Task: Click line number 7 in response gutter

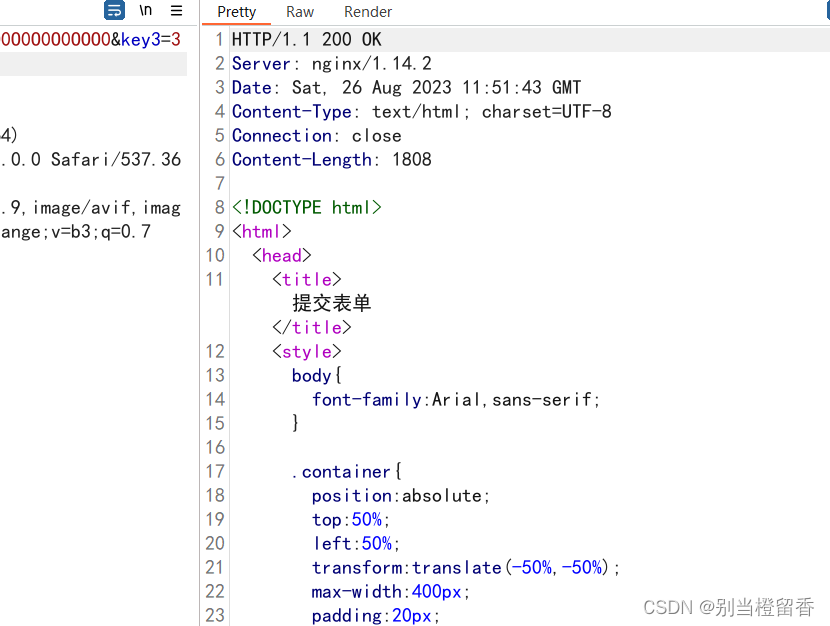Action: [220, 184]
